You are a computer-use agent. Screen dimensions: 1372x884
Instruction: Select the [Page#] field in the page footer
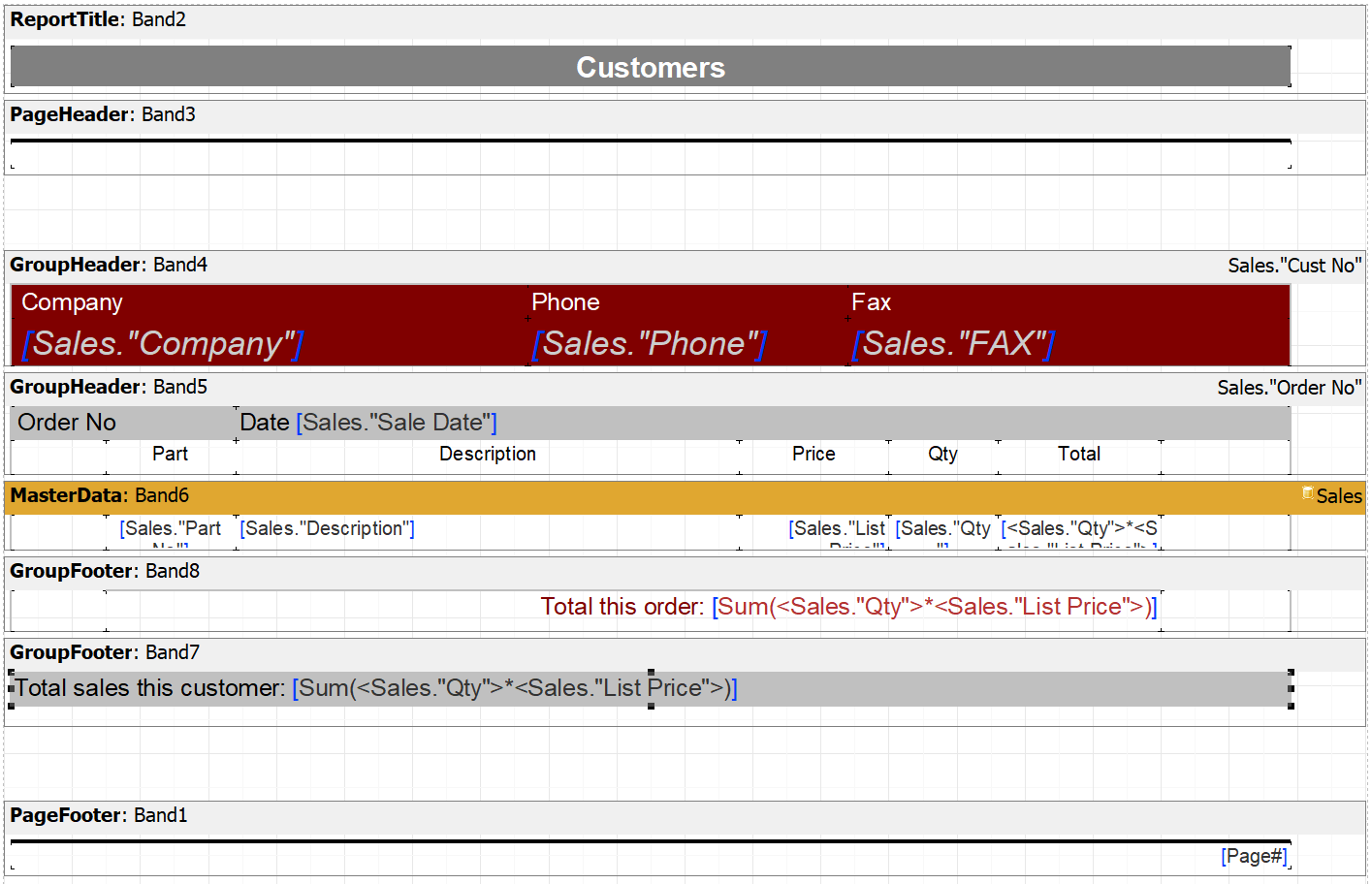[1254, 856]
